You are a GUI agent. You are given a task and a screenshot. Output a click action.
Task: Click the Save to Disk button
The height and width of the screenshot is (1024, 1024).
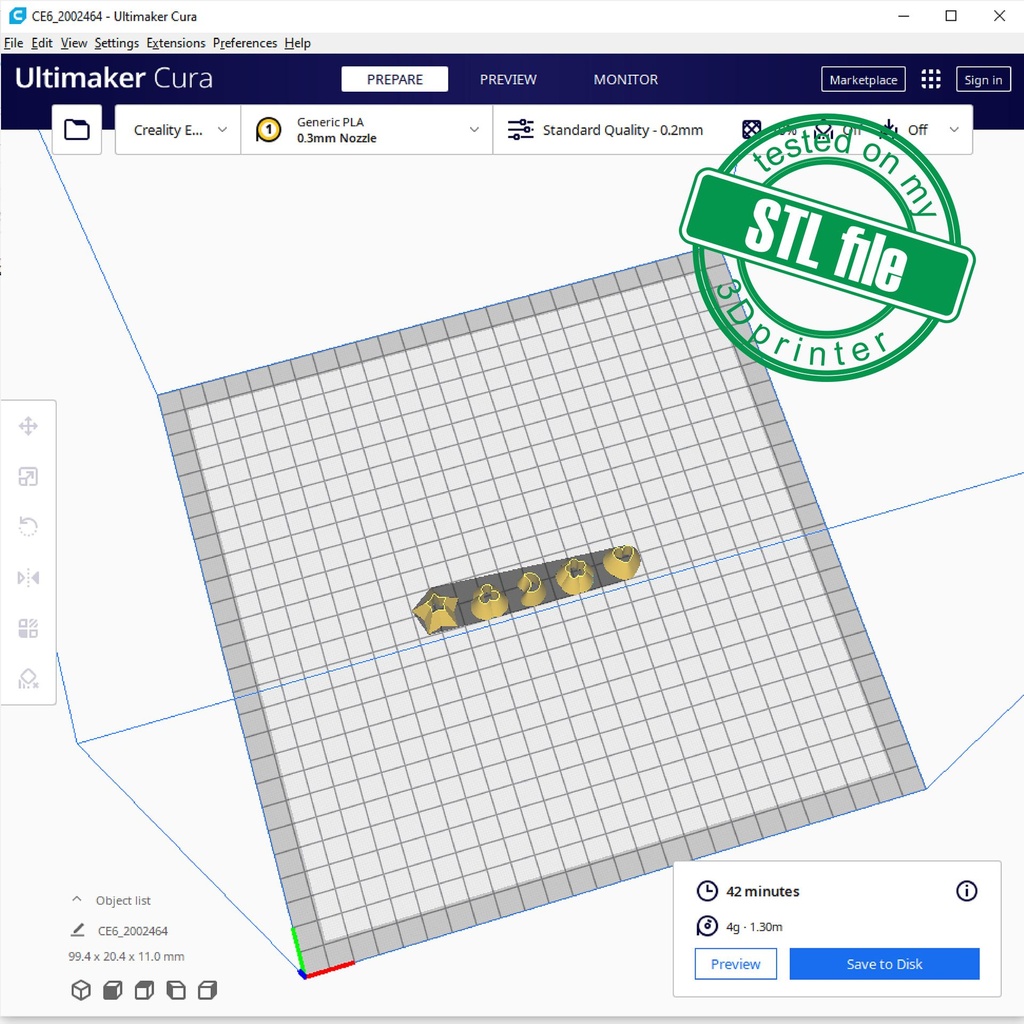pos(884,964)
